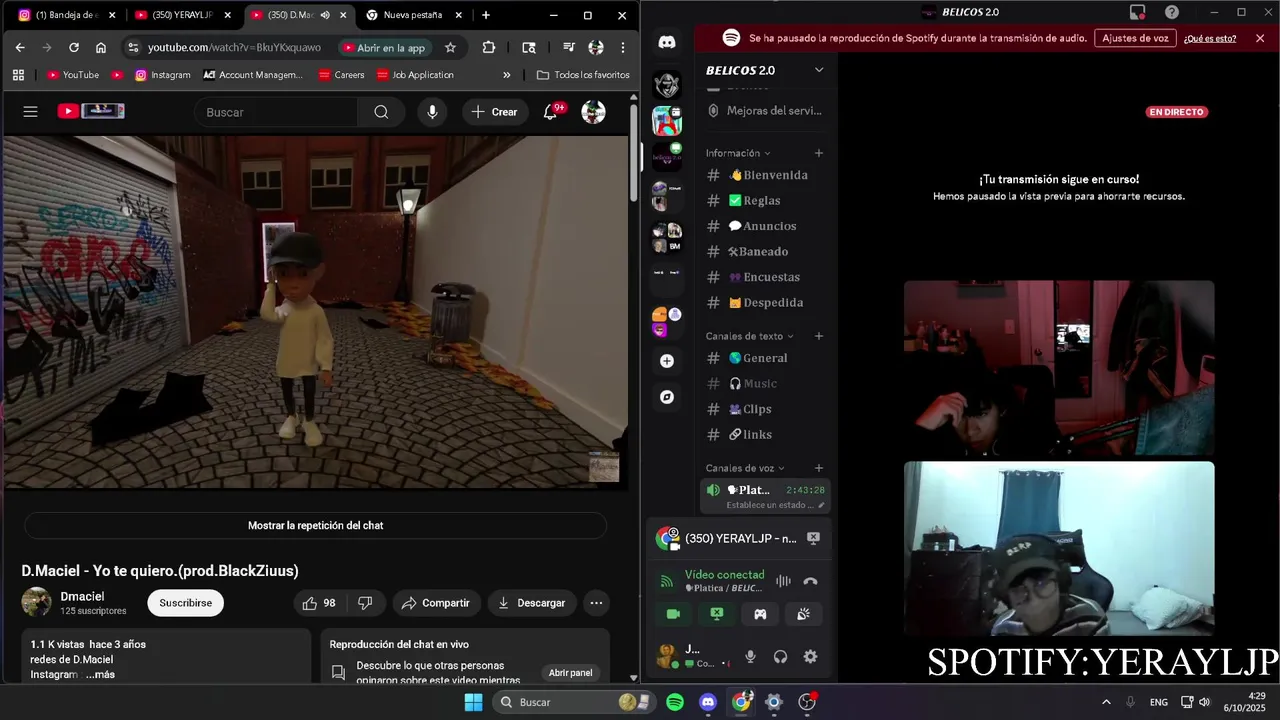Open Dmaciel channel avatar
This screenshot has width=1280, height=720.
coord(36,602)
